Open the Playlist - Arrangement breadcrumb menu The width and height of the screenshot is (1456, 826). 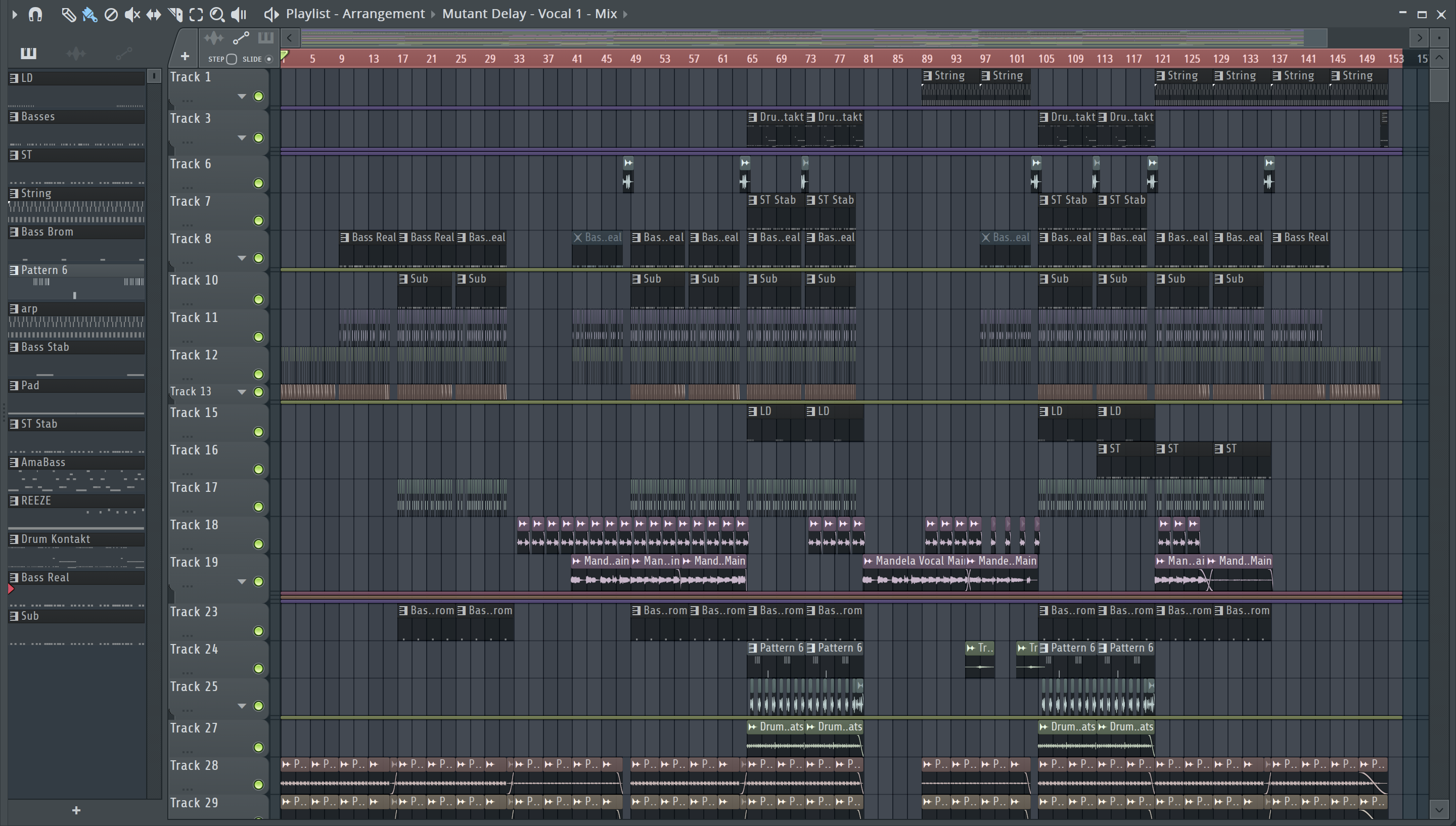click(x=355, y=14)
